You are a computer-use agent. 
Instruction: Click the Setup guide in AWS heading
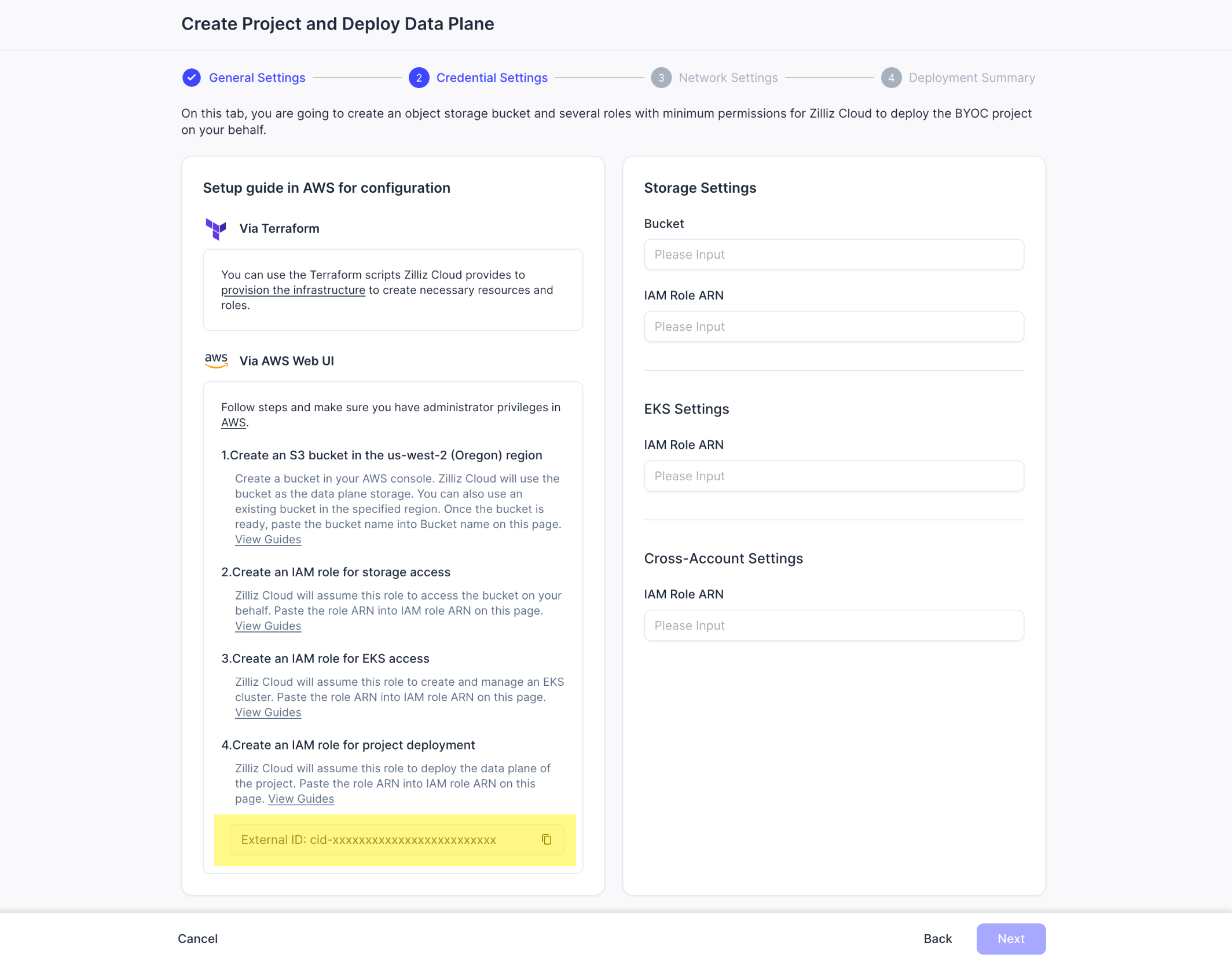click(327, 188)
